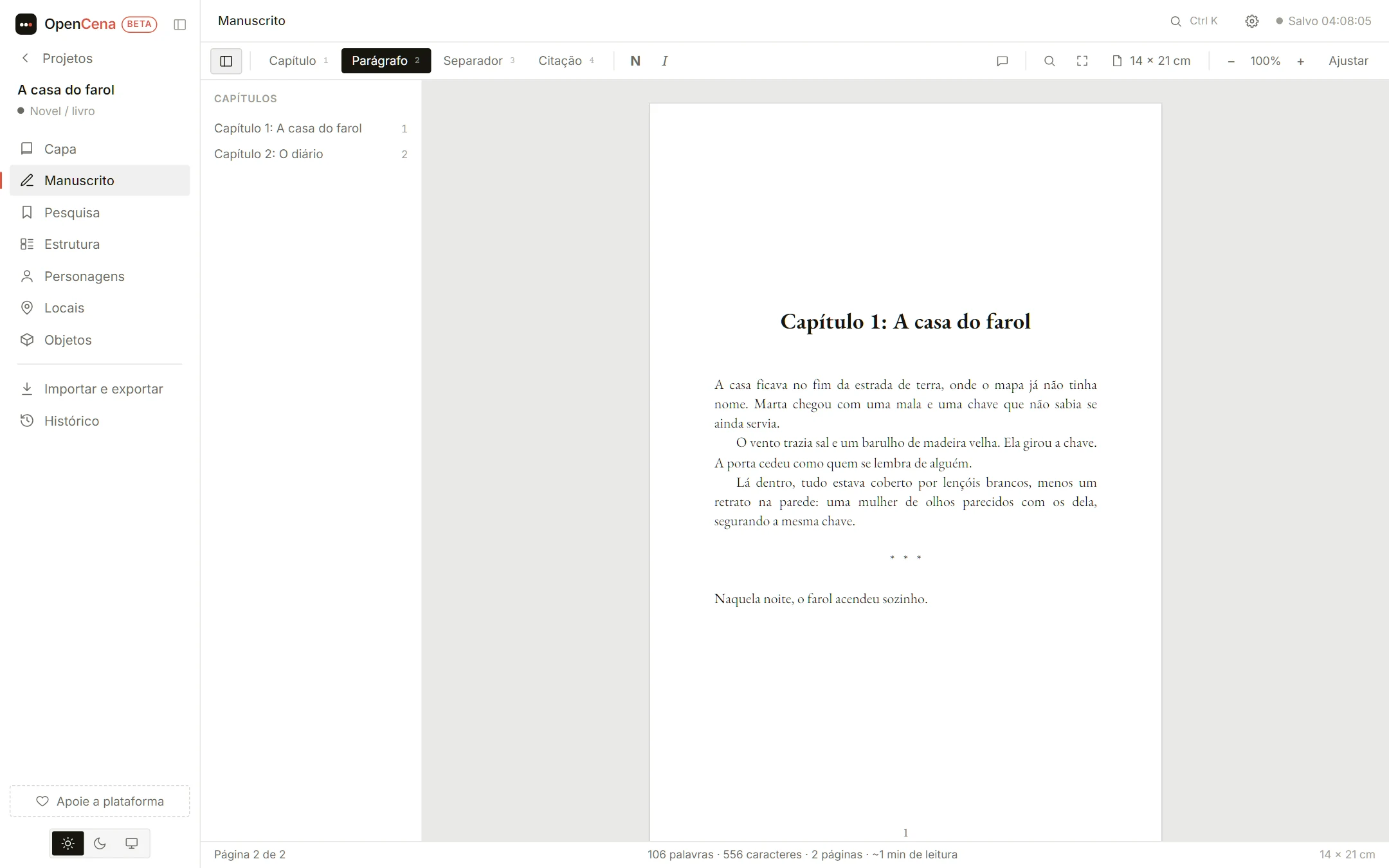This screenshot has width=1389, height=868.
Task: Select Parágrafo block style
Action: pyautogui.click(x=386, y=61)
